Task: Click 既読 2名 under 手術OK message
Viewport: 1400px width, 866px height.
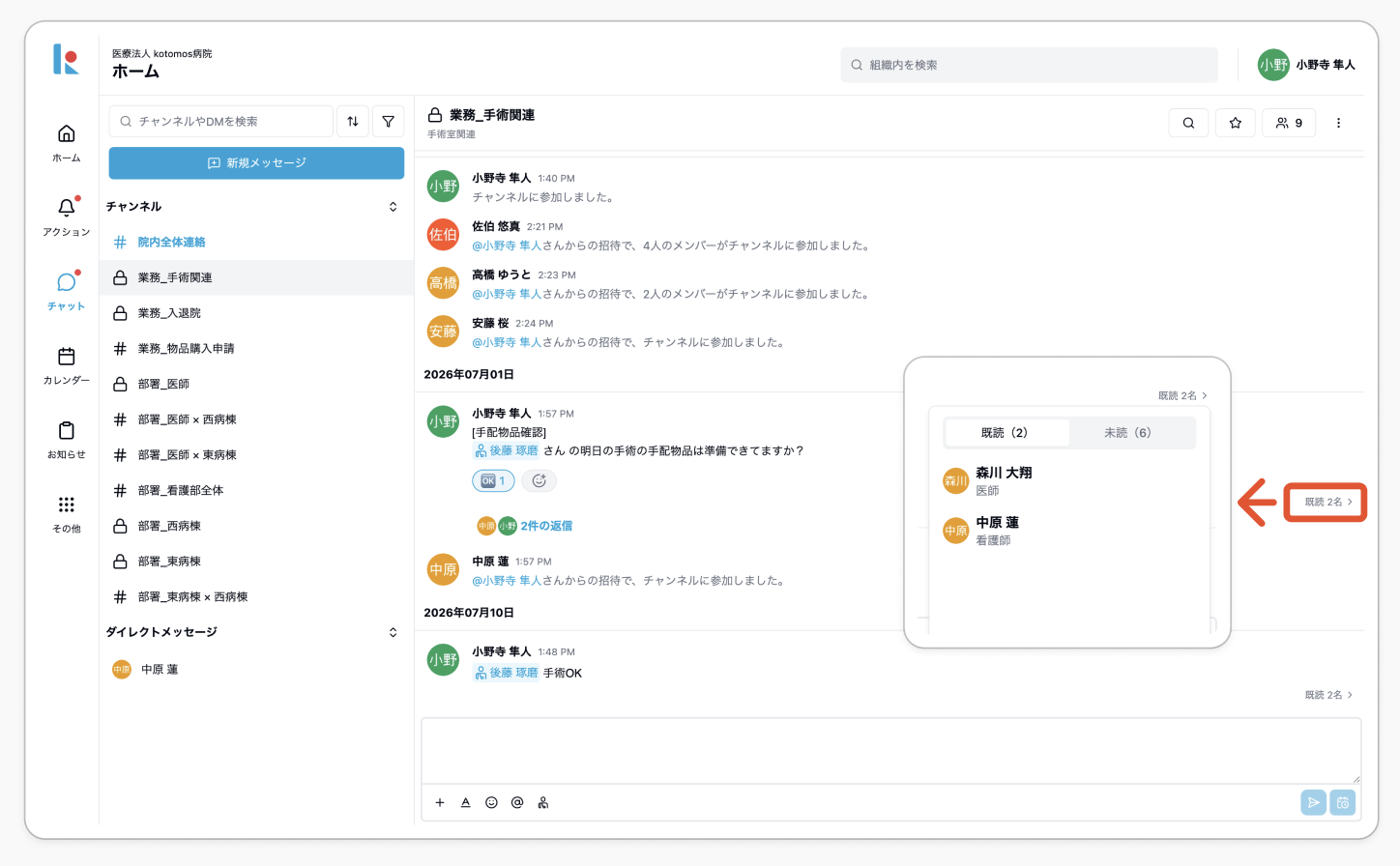Action: 1328,695
